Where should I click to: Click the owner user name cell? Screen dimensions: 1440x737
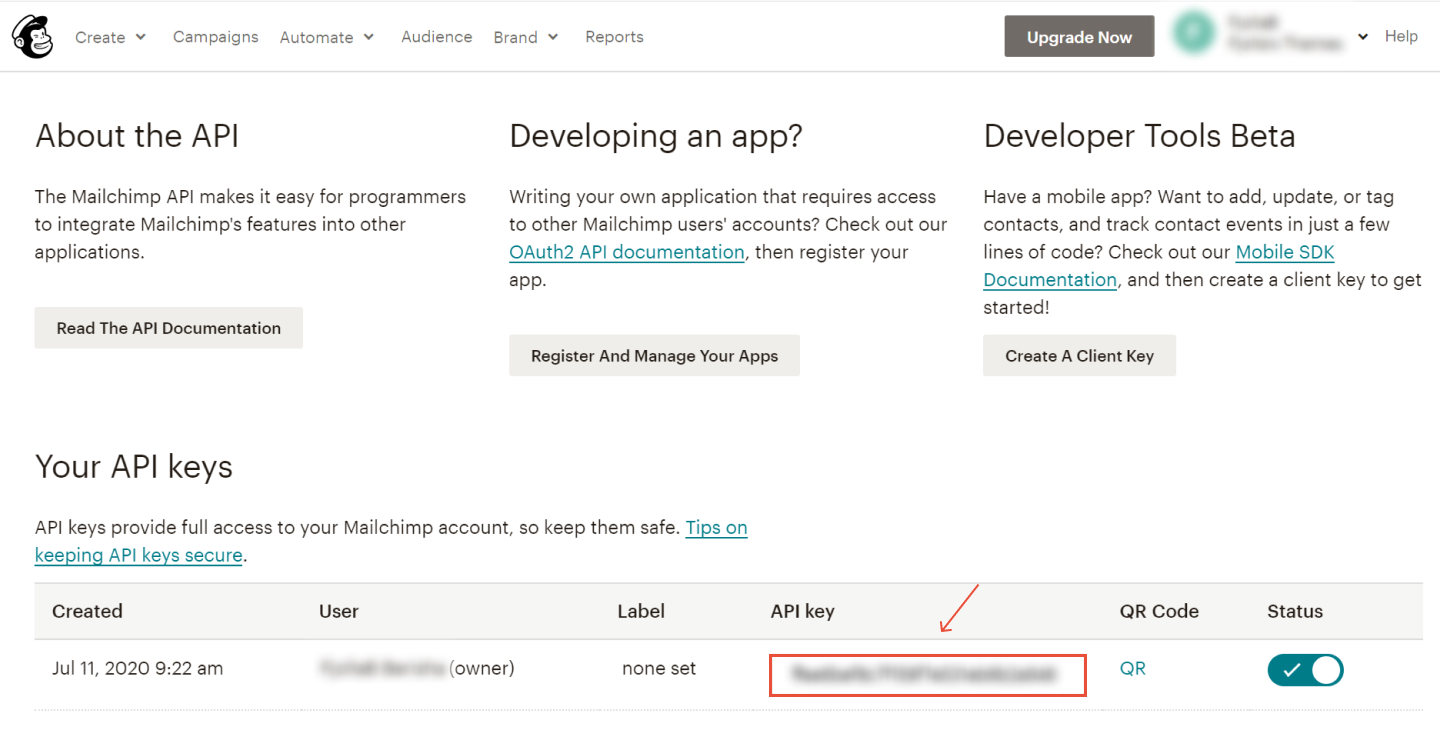click(417, 669)
